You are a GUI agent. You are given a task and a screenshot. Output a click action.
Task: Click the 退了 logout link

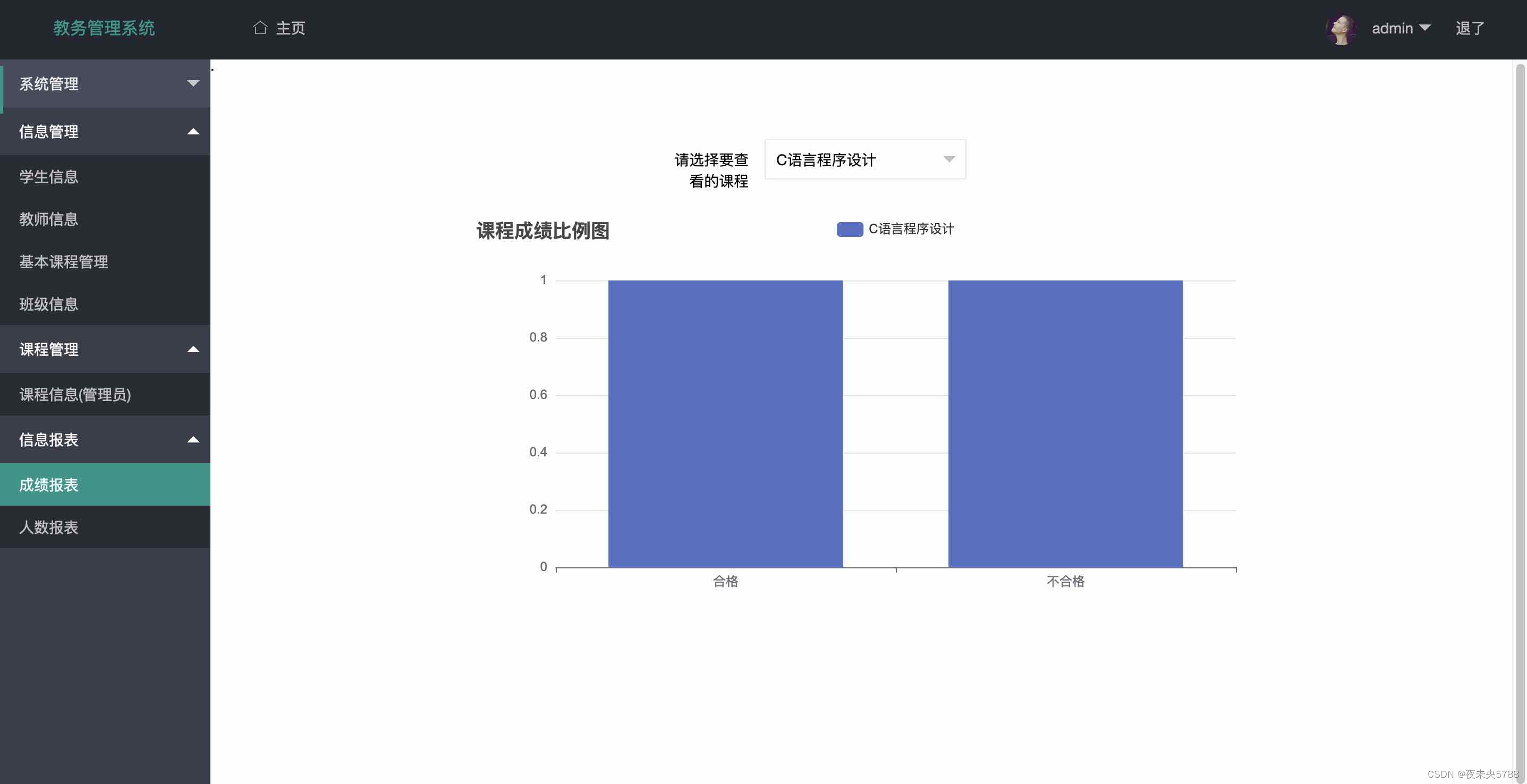[x=1470, y=28]
